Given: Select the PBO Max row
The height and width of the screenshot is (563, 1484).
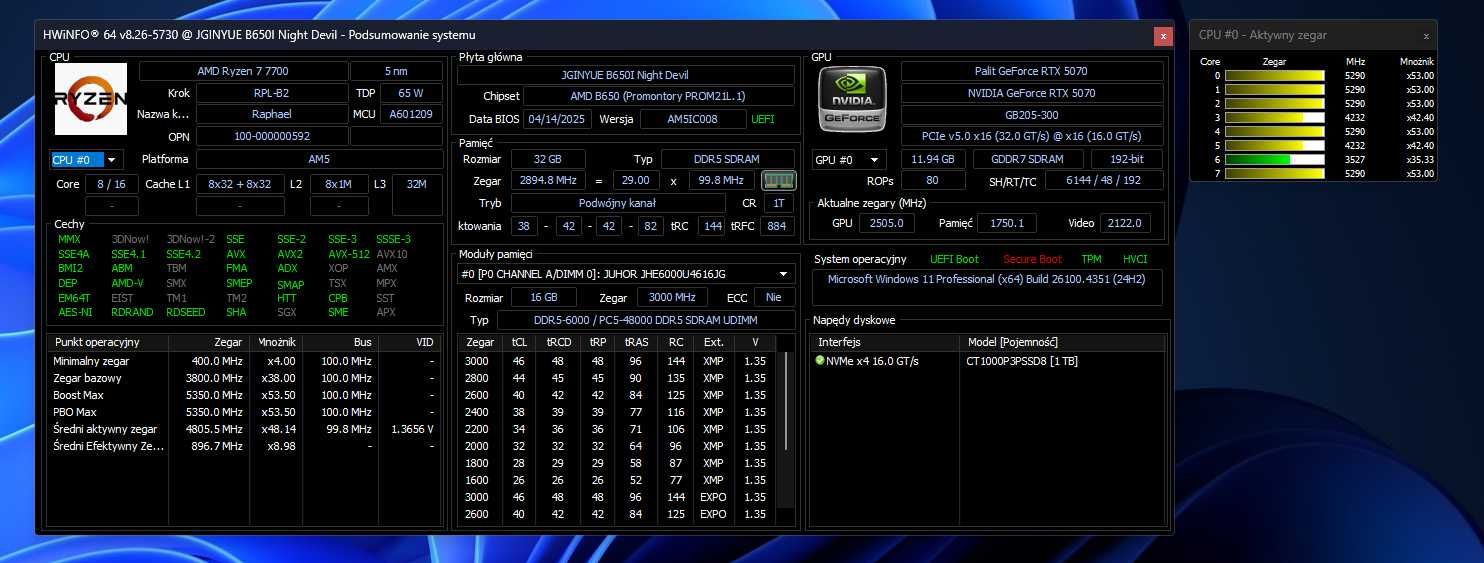Looking at the screenshot, I should pyautogui.click(x=244, y=412).
